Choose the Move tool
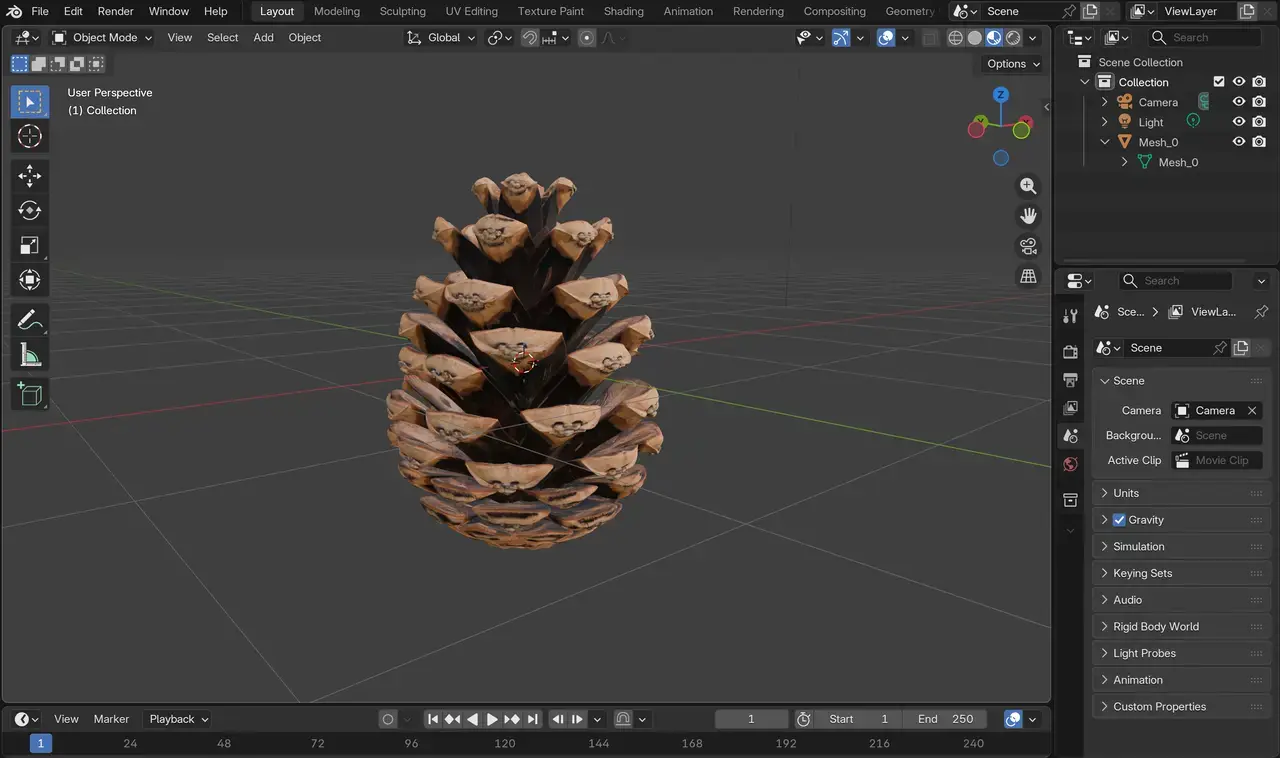1280x758 pixels. click(x=29, y=177)
